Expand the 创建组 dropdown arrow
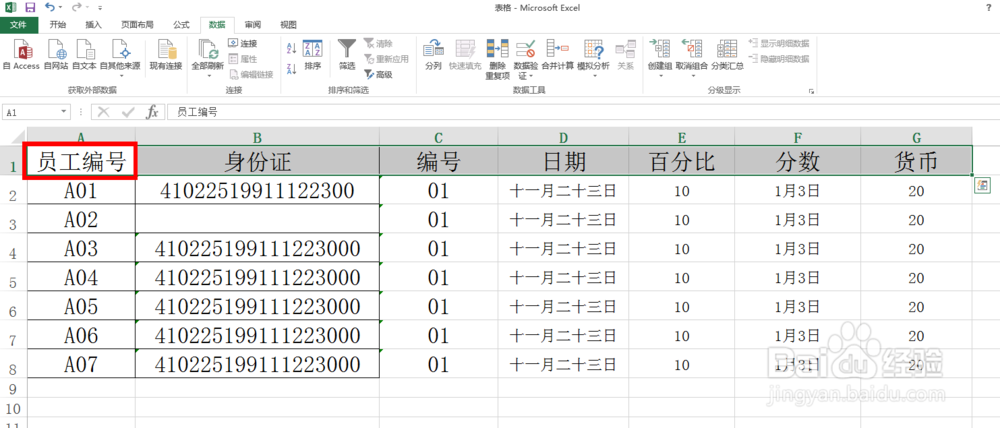The image size is (1000, 428). point(659,75)
